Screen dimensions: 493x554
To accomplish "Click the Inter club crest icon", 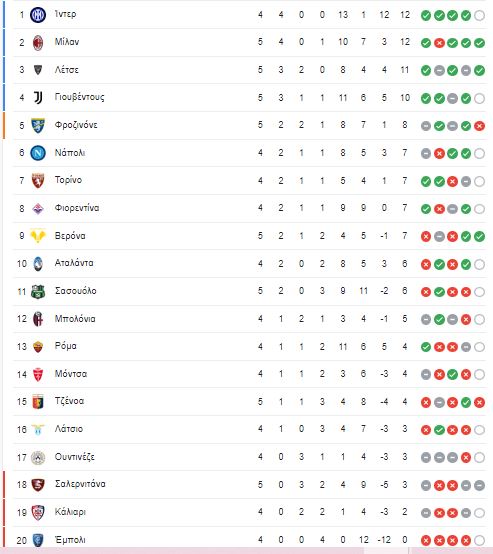I will [x=38, y=15].
